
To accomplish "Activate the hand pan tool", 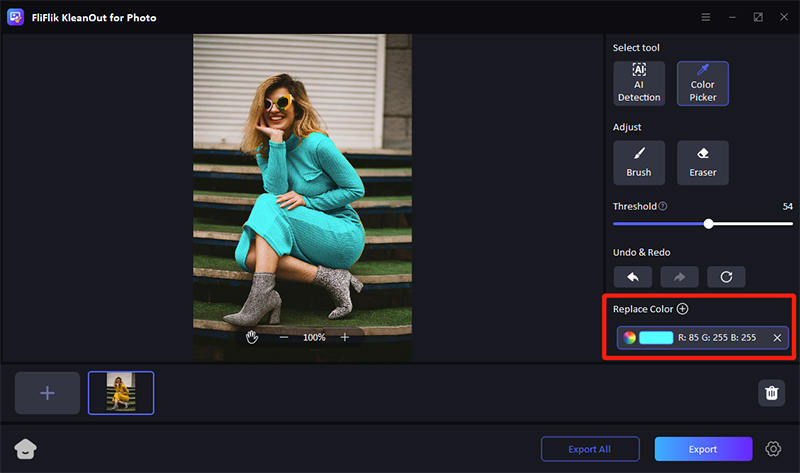I will (x=252, y=337).
